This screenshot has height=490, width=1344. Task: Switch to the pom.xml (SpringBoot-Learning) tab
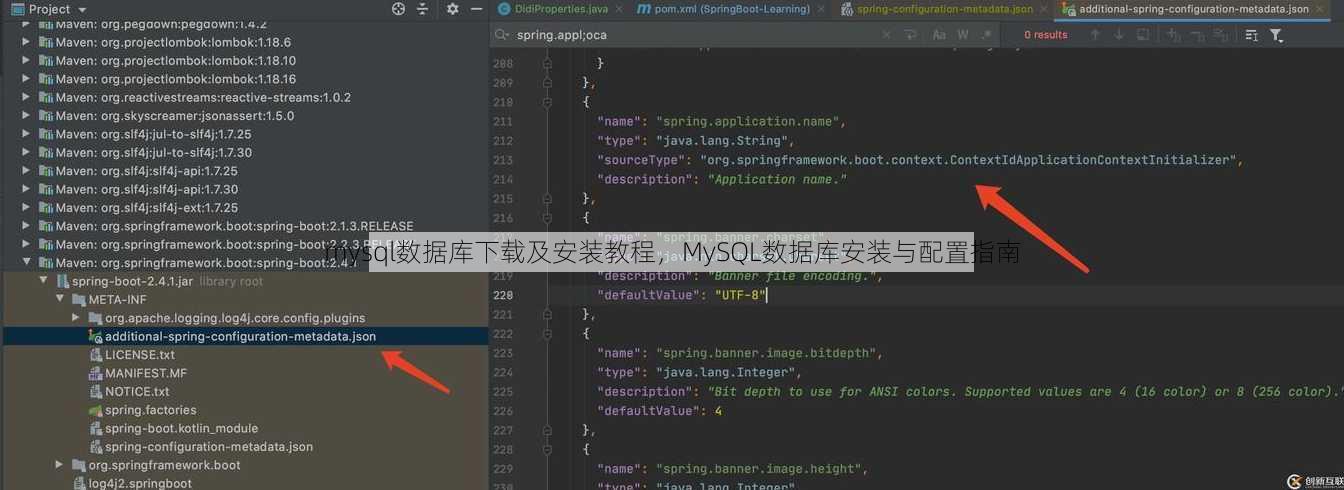pos(729,9)
